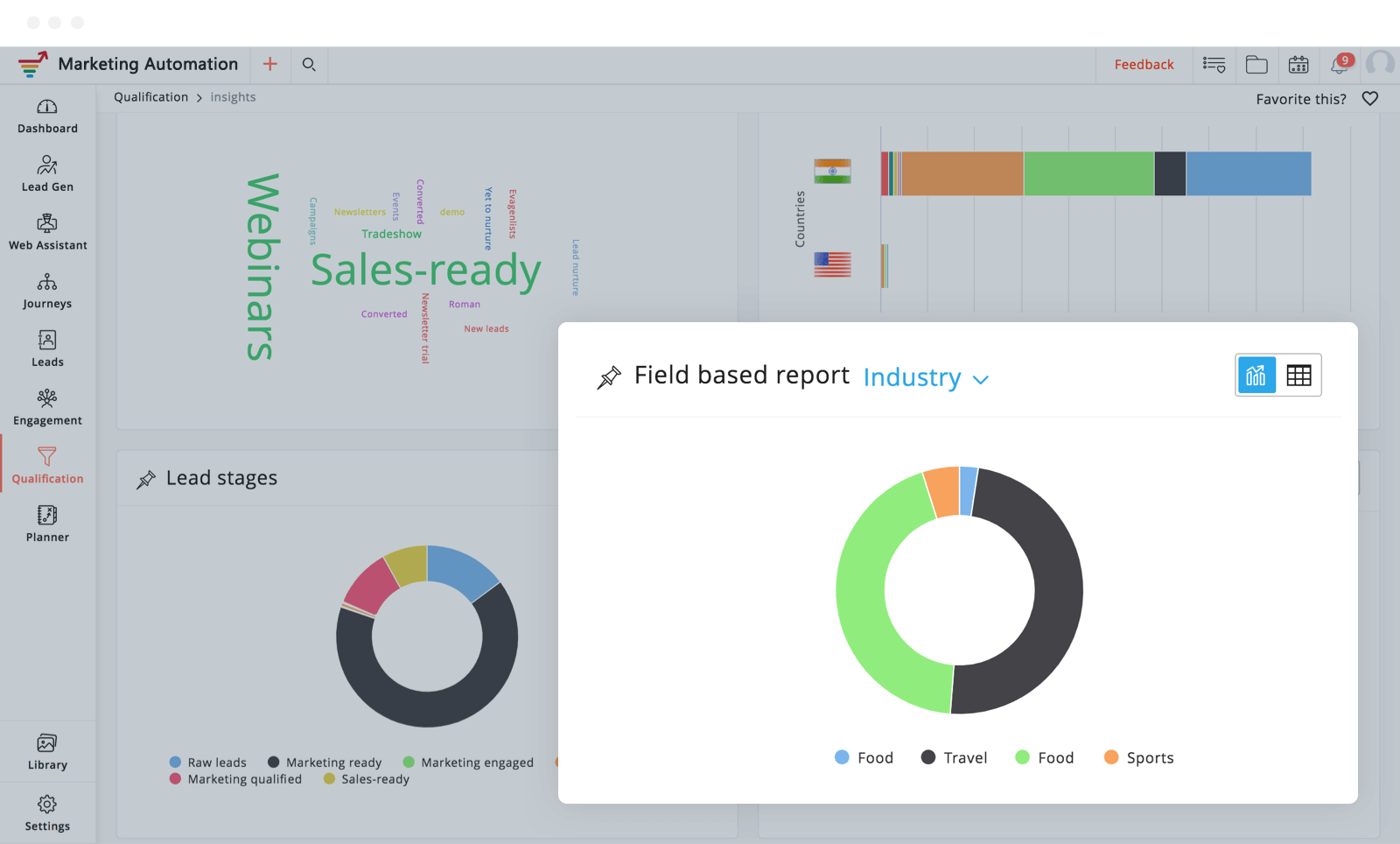This screenshot has width=1400, height=844.
Task: Click Sales-ready in the word cloud
Action: click(426, 270)
